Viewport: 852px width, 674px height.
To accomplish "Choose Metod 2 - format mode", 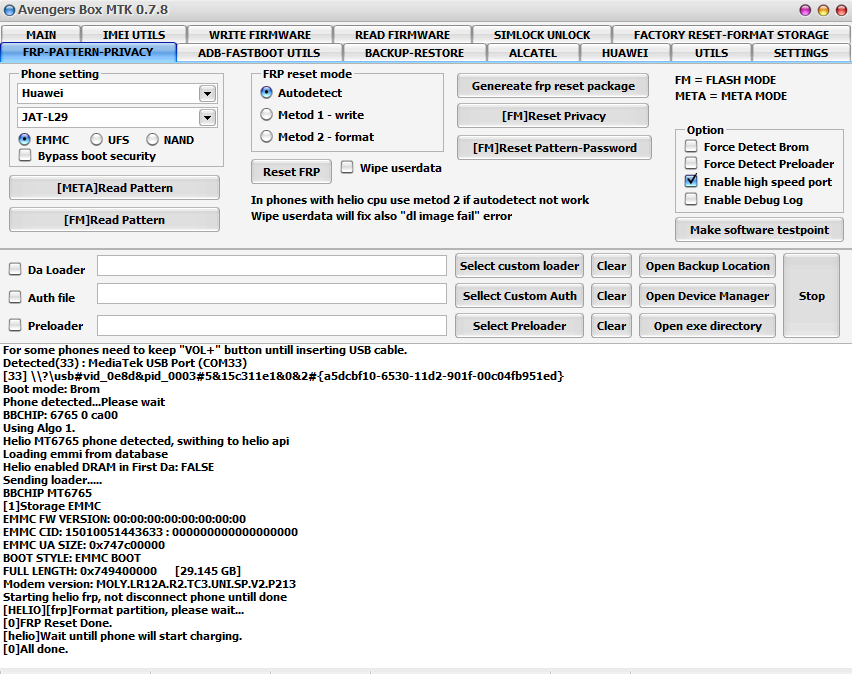I will (266, 136).
